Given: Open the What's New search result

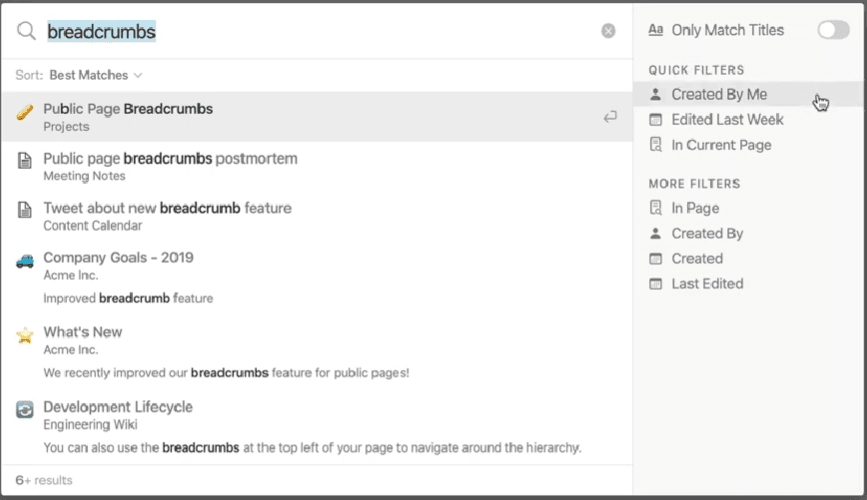Looking at the screenshot, I should coord(83,332).
